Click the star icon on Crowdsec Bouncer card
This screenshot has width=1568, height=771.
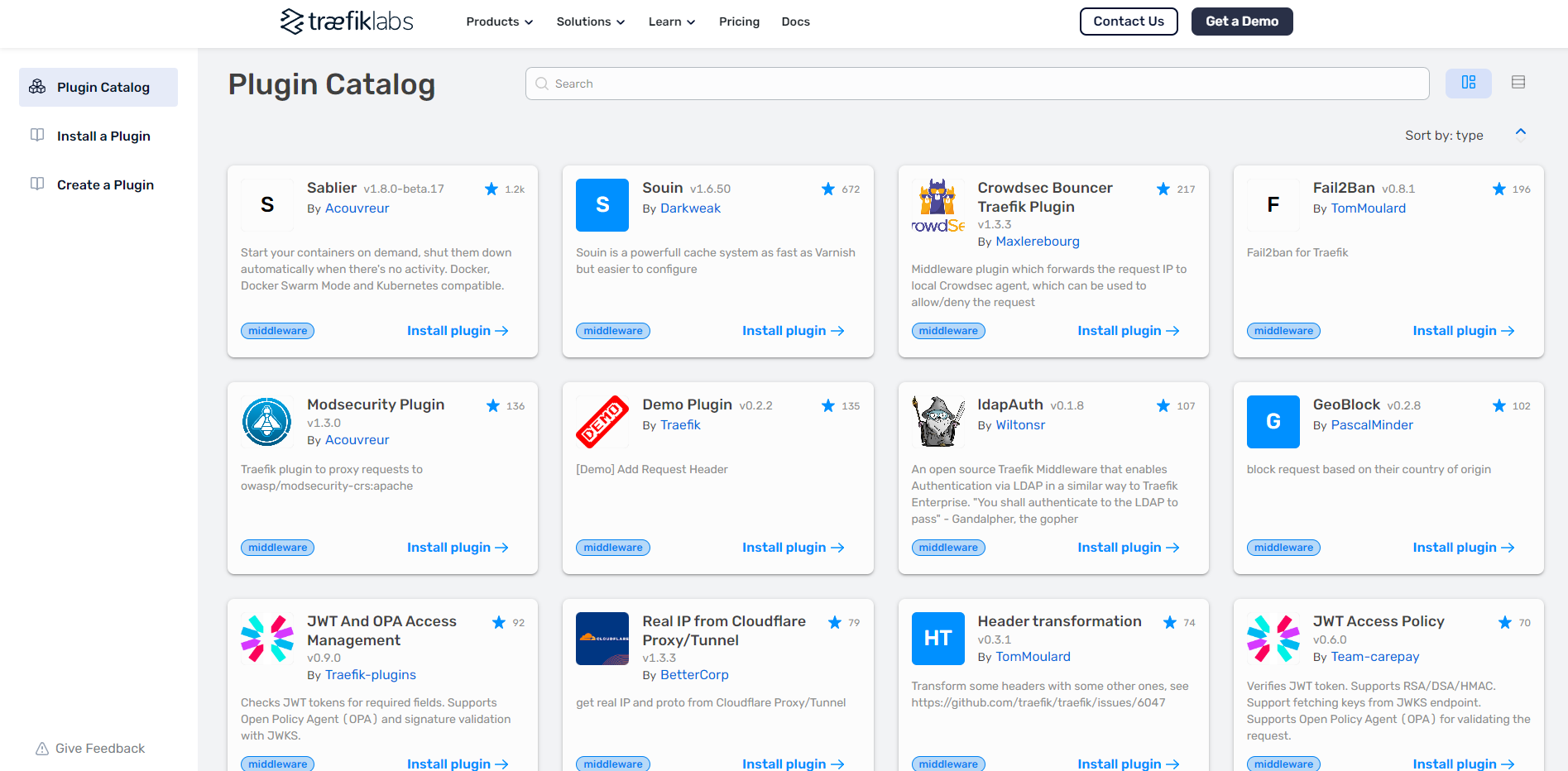click(x=1163, y=189)
